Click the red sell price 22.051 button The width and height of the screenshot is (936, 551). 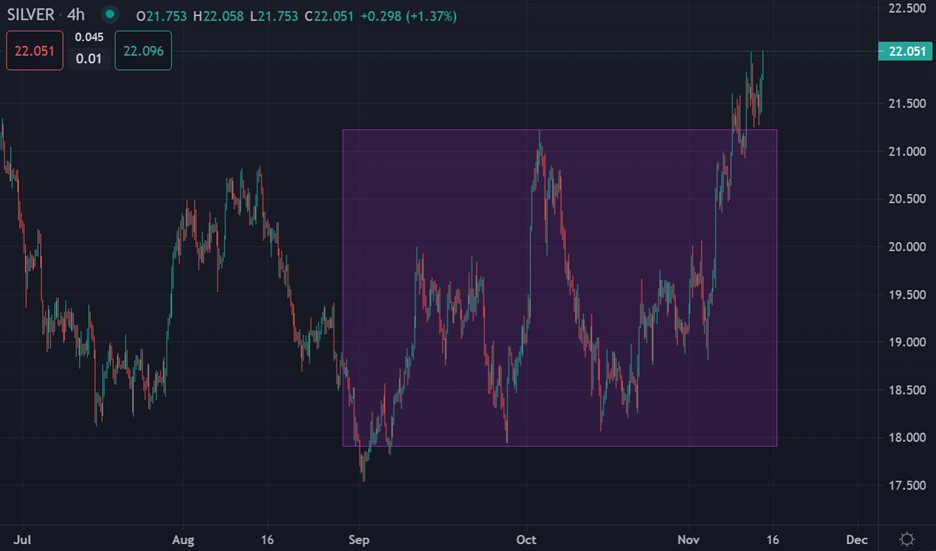[35, 51]
